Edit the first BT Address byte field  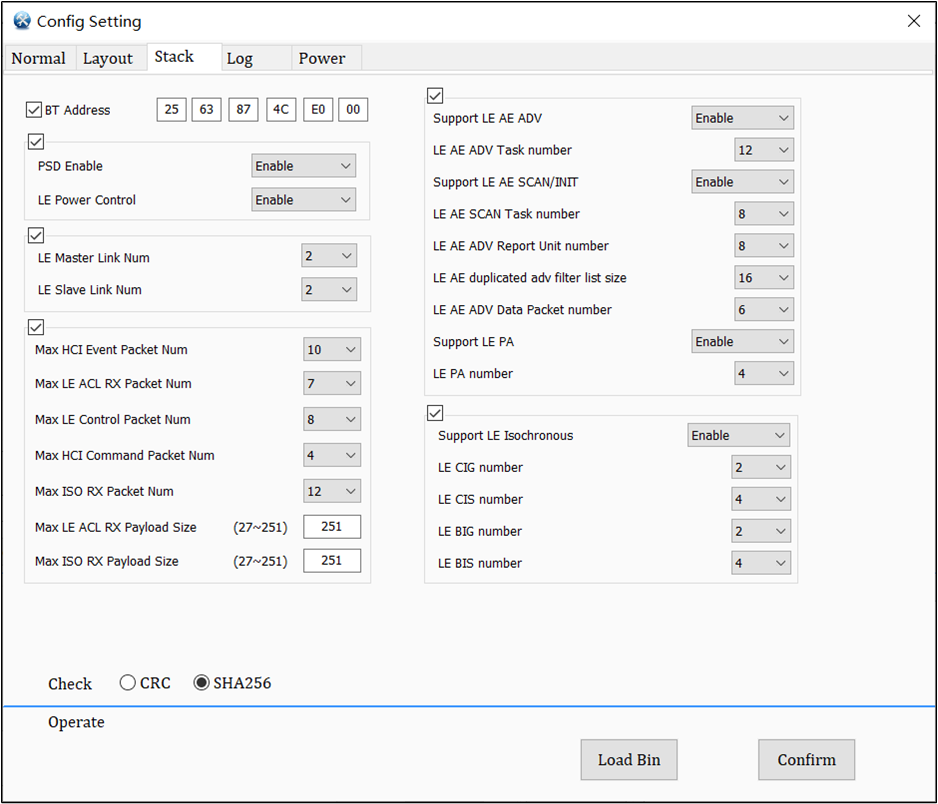click(169, 109)
